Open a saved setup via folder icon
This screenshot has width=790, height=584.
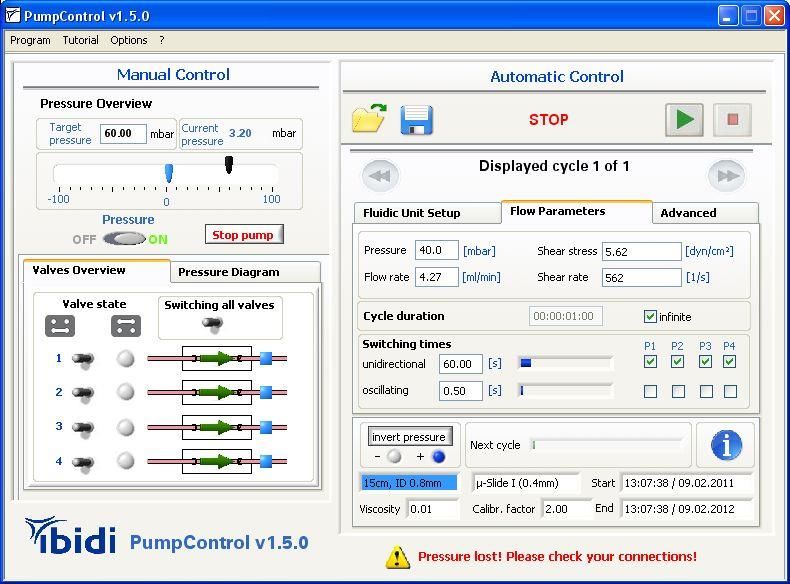click(369, 118)
